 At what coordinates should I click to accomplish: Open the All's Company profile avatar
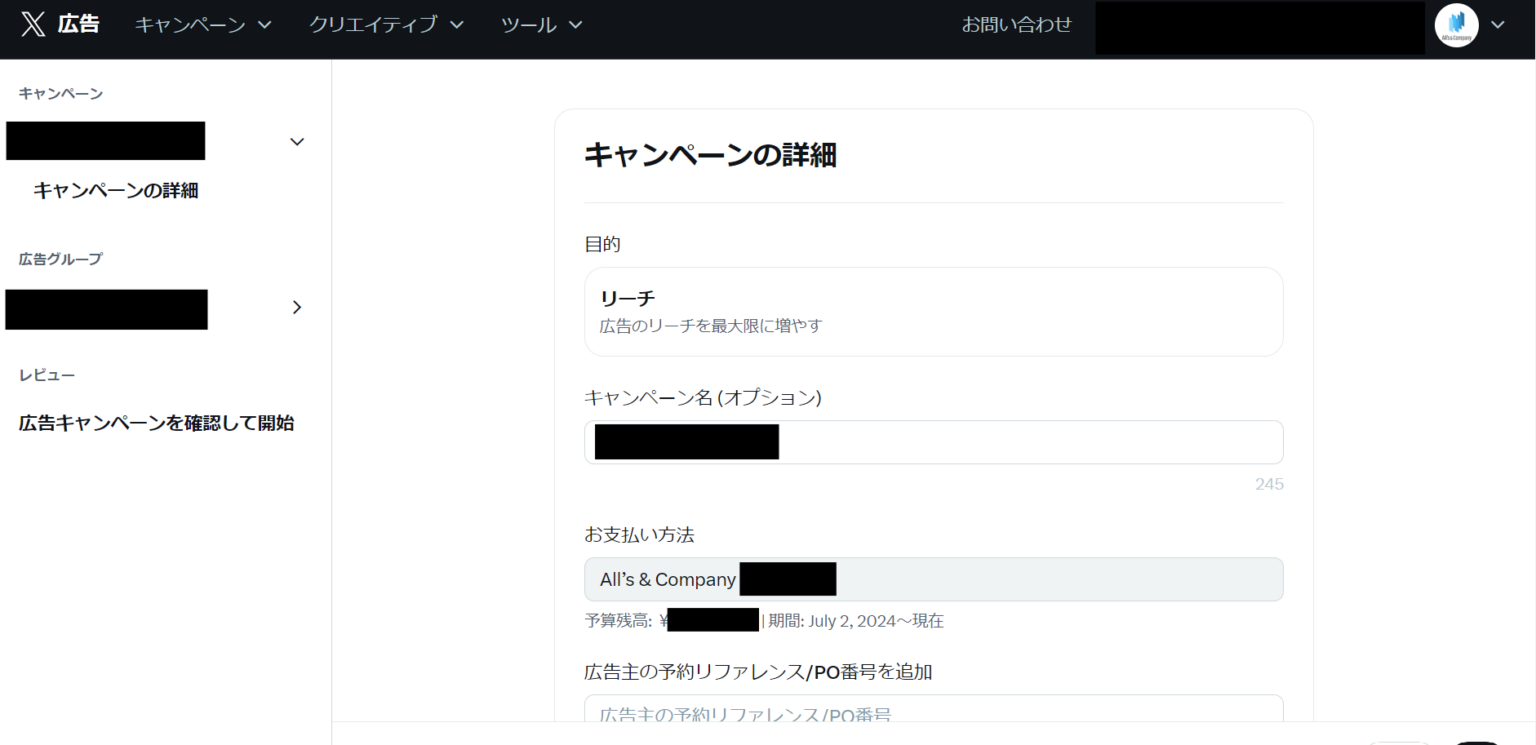pos(1456,25)
